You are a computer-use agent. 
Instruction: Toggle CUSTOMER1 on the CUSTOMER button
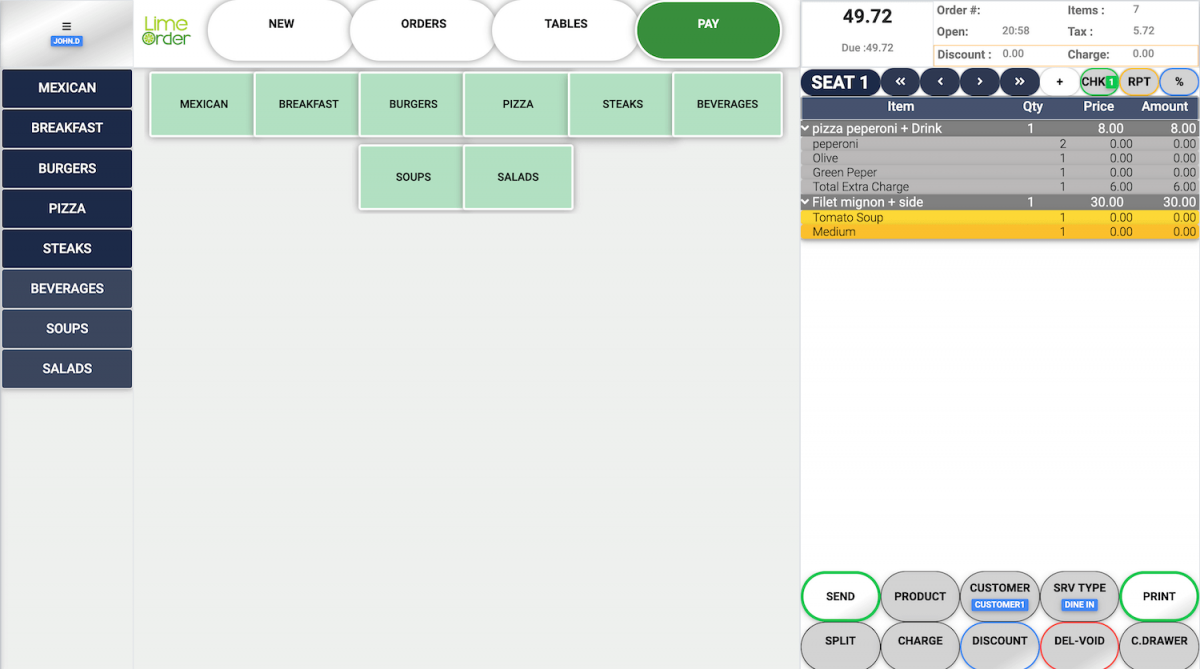pos(1000,605)
